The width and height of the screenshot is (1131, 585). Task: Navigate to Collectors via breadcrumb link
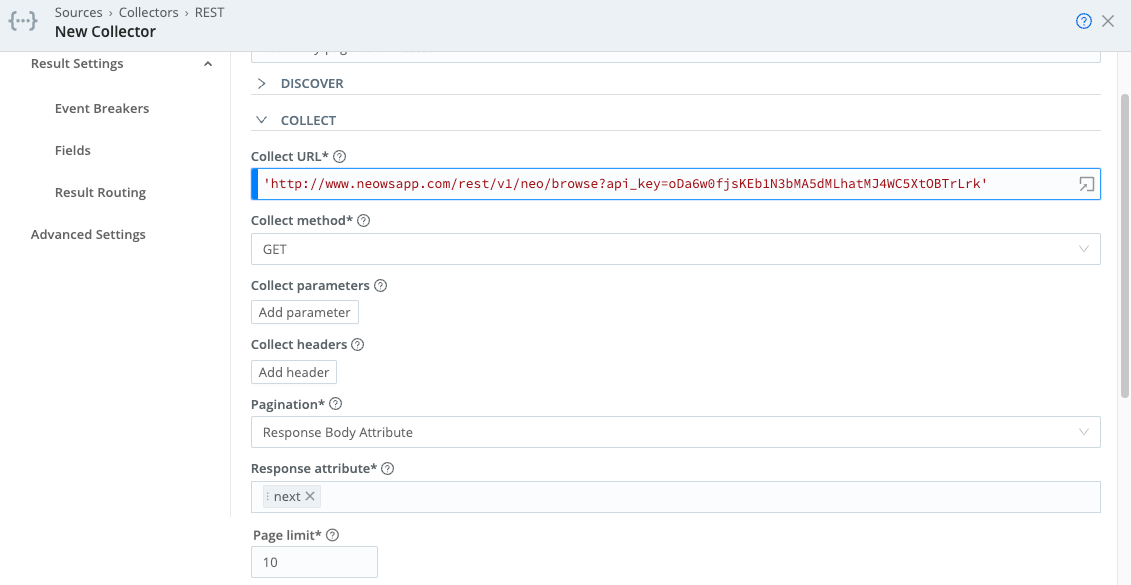tap(148, 12)
